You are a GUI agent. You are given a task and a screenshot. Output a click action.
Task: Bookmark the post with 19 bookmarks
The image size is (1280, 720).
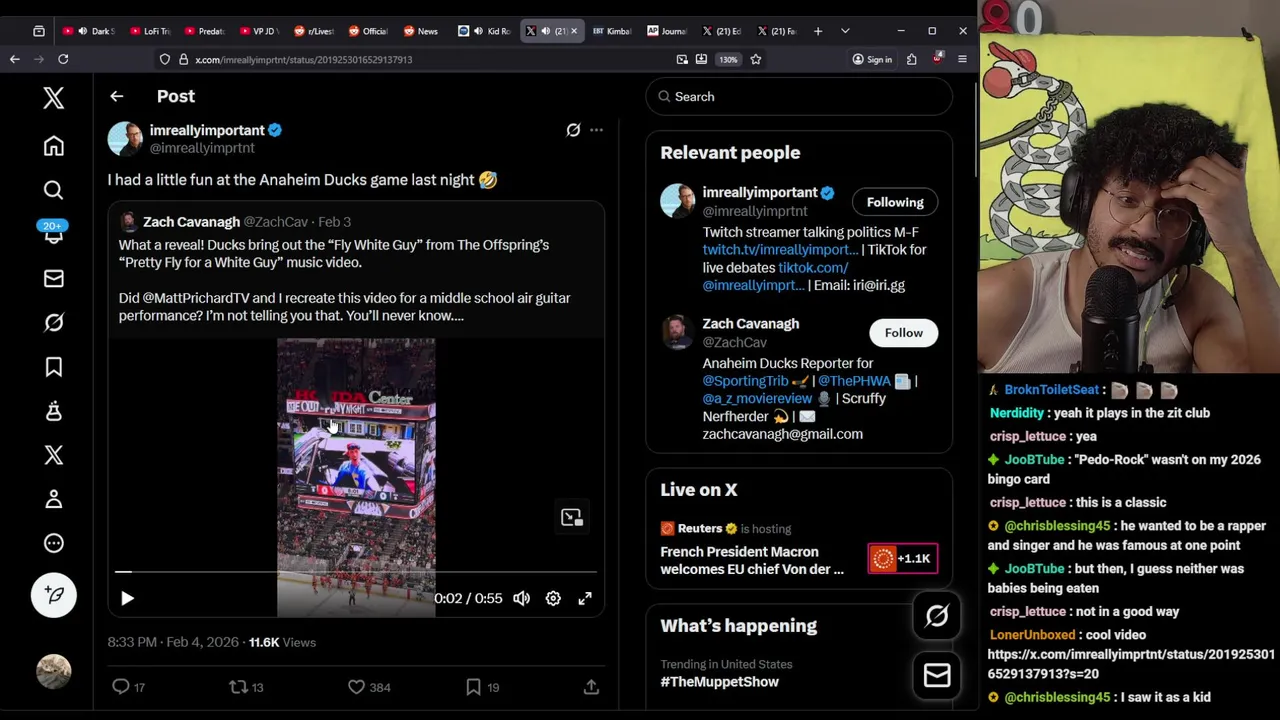(483, 687)
